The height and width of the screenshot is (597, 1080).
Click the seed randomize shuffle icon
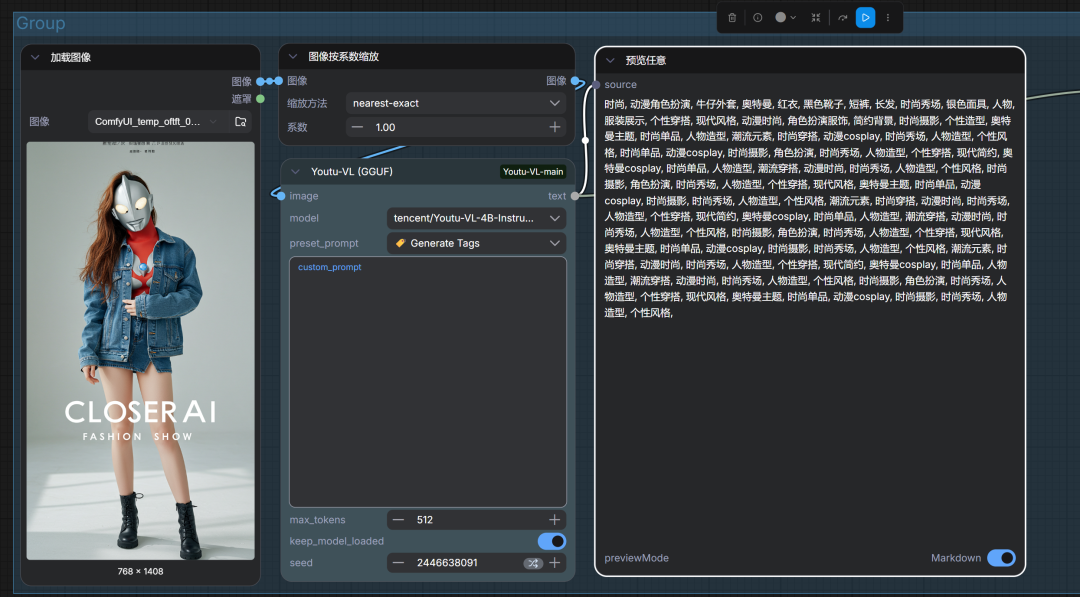pos(532,563)
